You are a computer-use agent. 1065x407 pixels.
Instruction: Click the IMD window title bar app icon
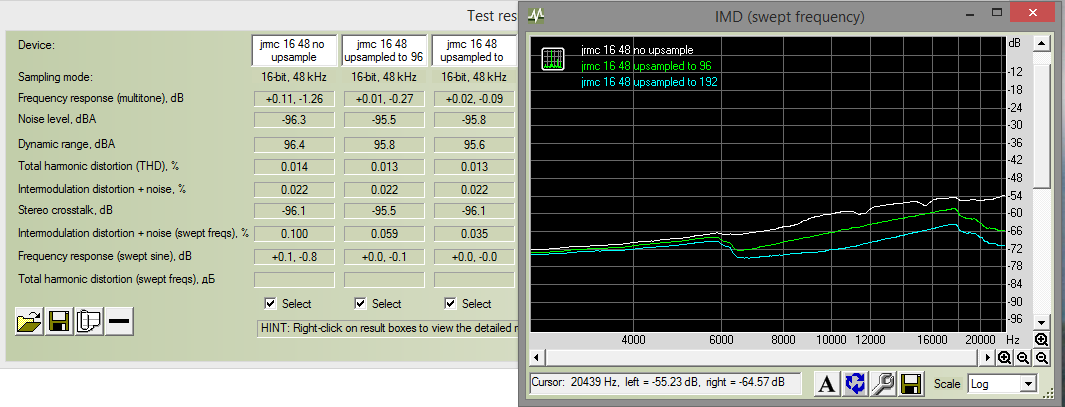point(538,15)
